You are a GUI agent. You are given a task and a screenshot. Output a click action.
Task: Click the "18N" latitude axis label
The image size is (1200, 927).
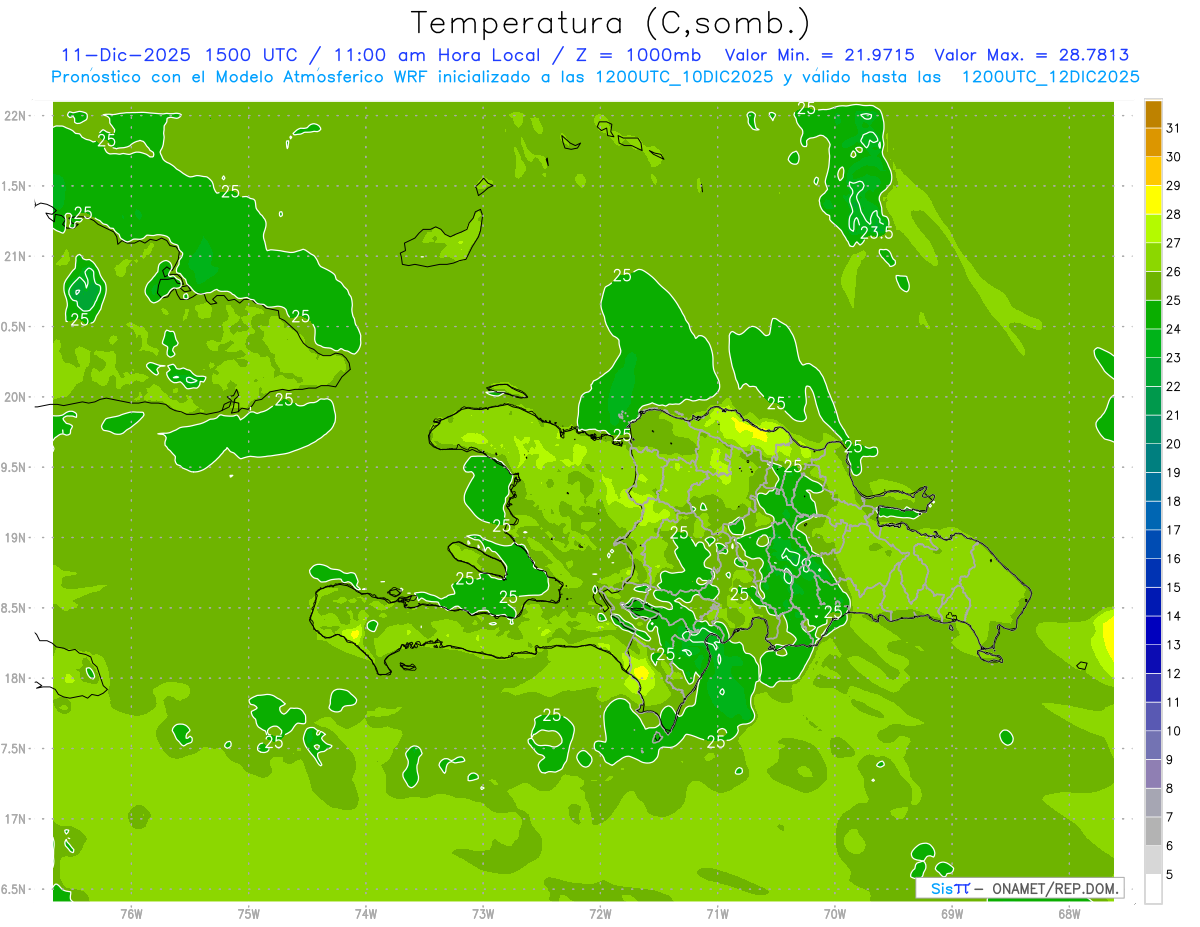click(x=16, y=678)
